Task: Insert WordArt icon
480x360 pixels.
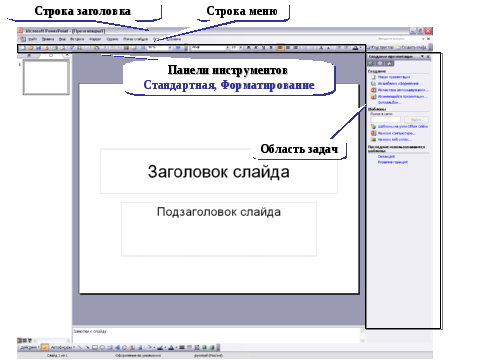Action: click(x=118, y=347)
